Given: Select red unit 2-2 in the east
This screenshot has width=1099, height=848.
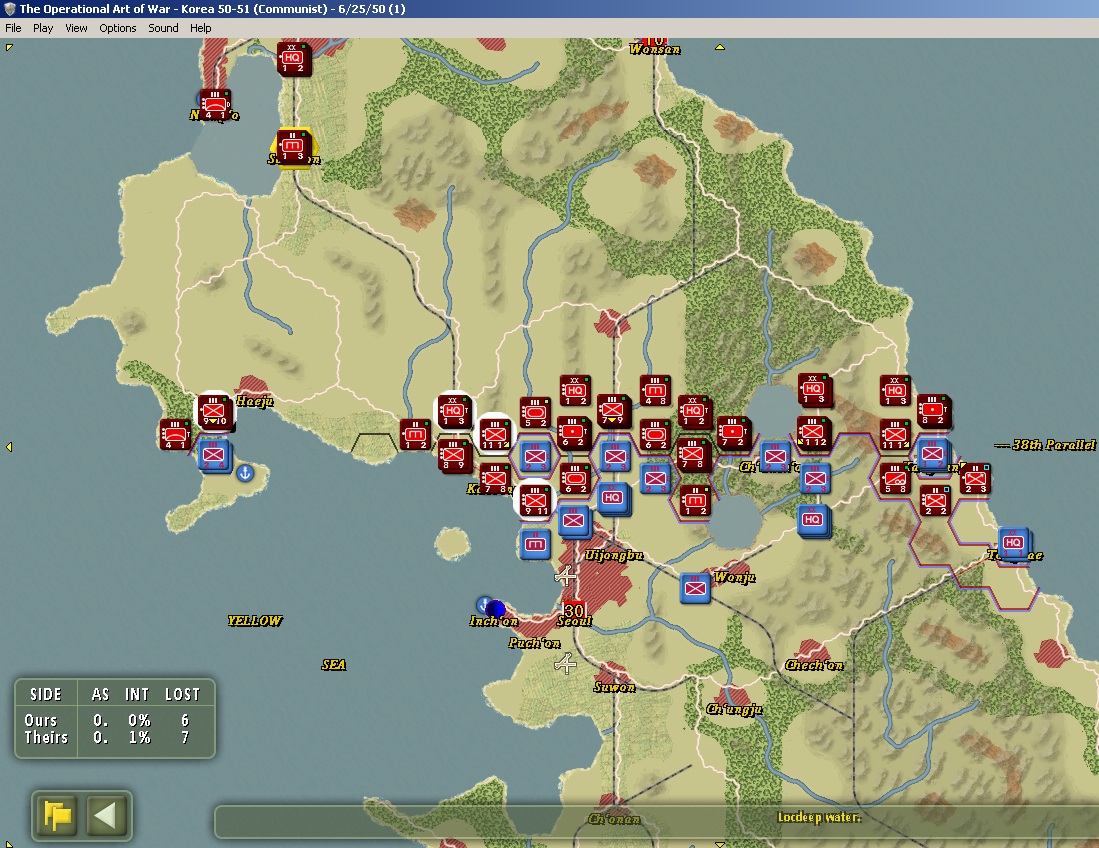Looking at the screenshot, I should tap(935, 500).
